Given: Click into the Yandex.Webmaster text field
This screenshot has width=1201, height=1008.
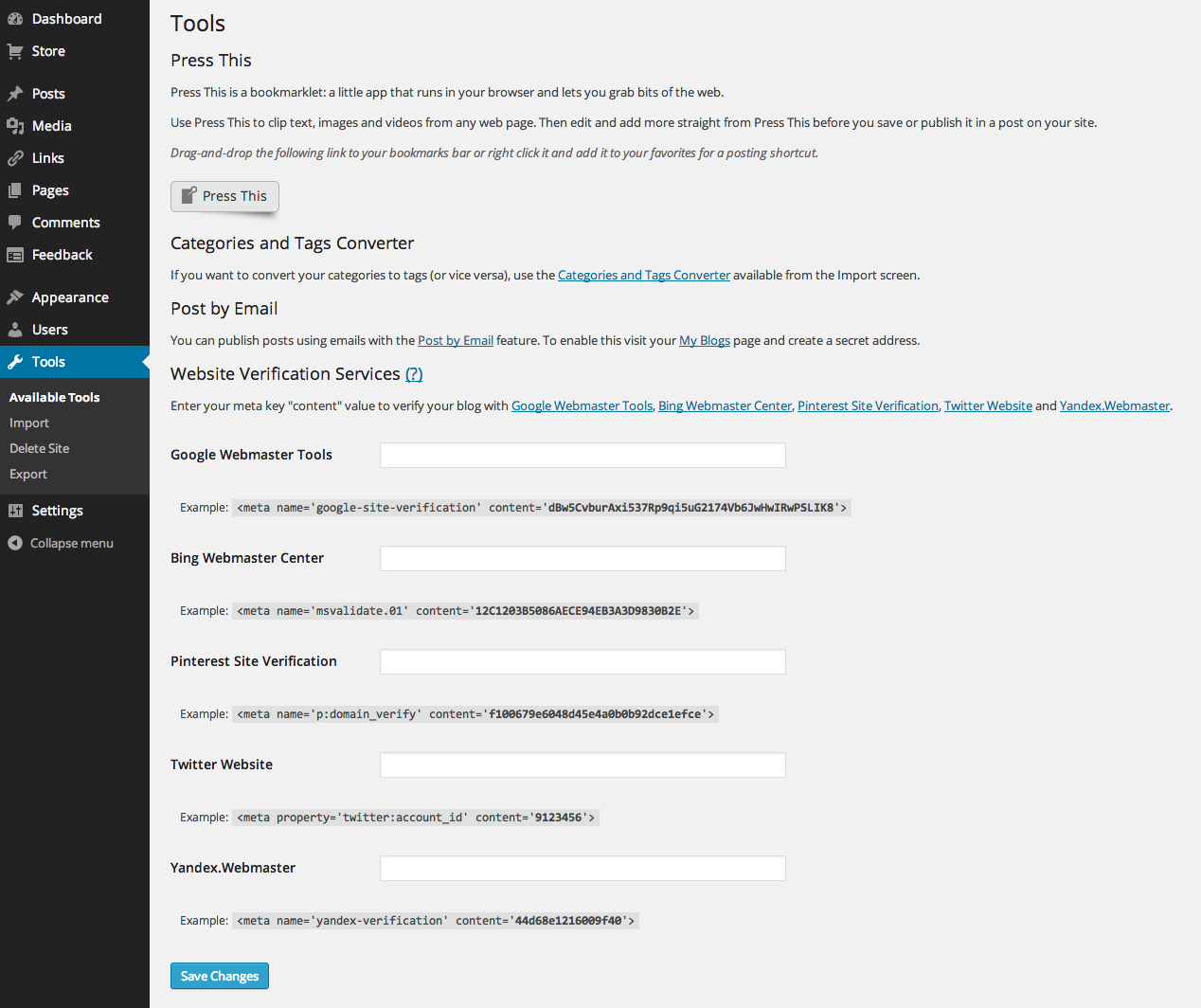Looking at the screenshot, I should coord(583,869).
